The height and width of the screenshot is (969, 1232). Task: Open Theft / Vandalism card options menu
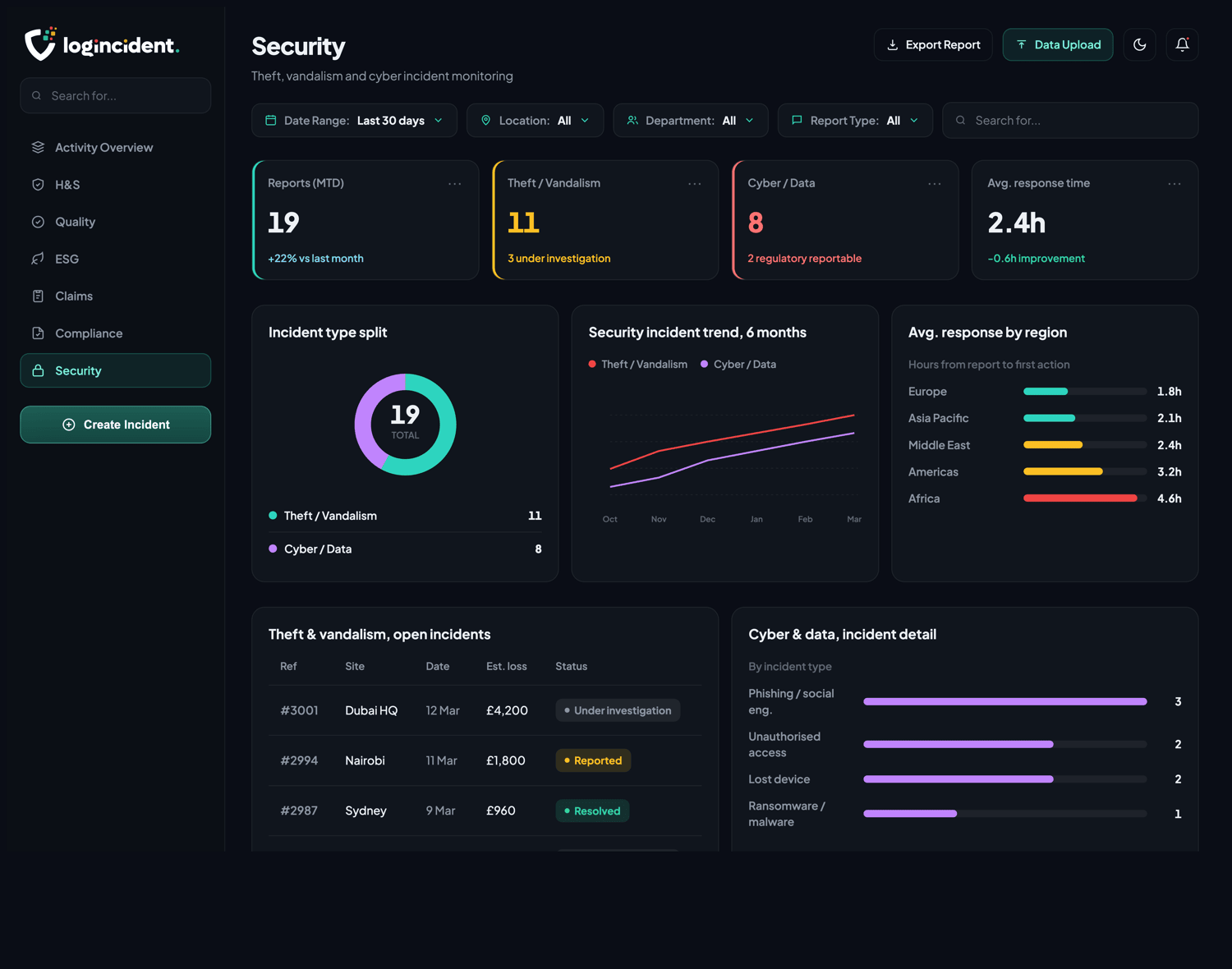695,184
